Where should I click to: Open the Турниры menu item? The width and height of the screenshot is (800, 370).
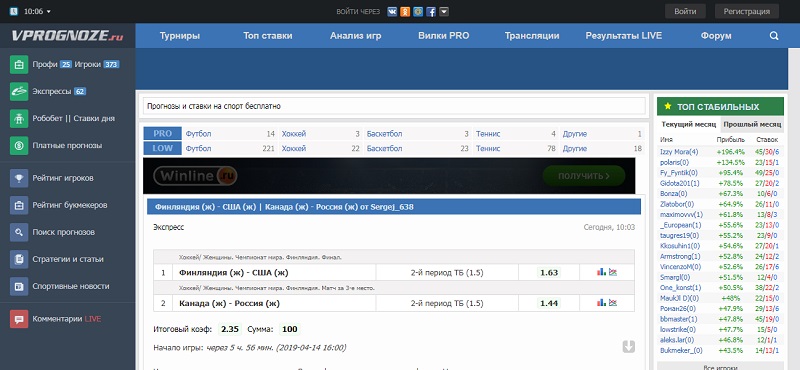[180, 36]
